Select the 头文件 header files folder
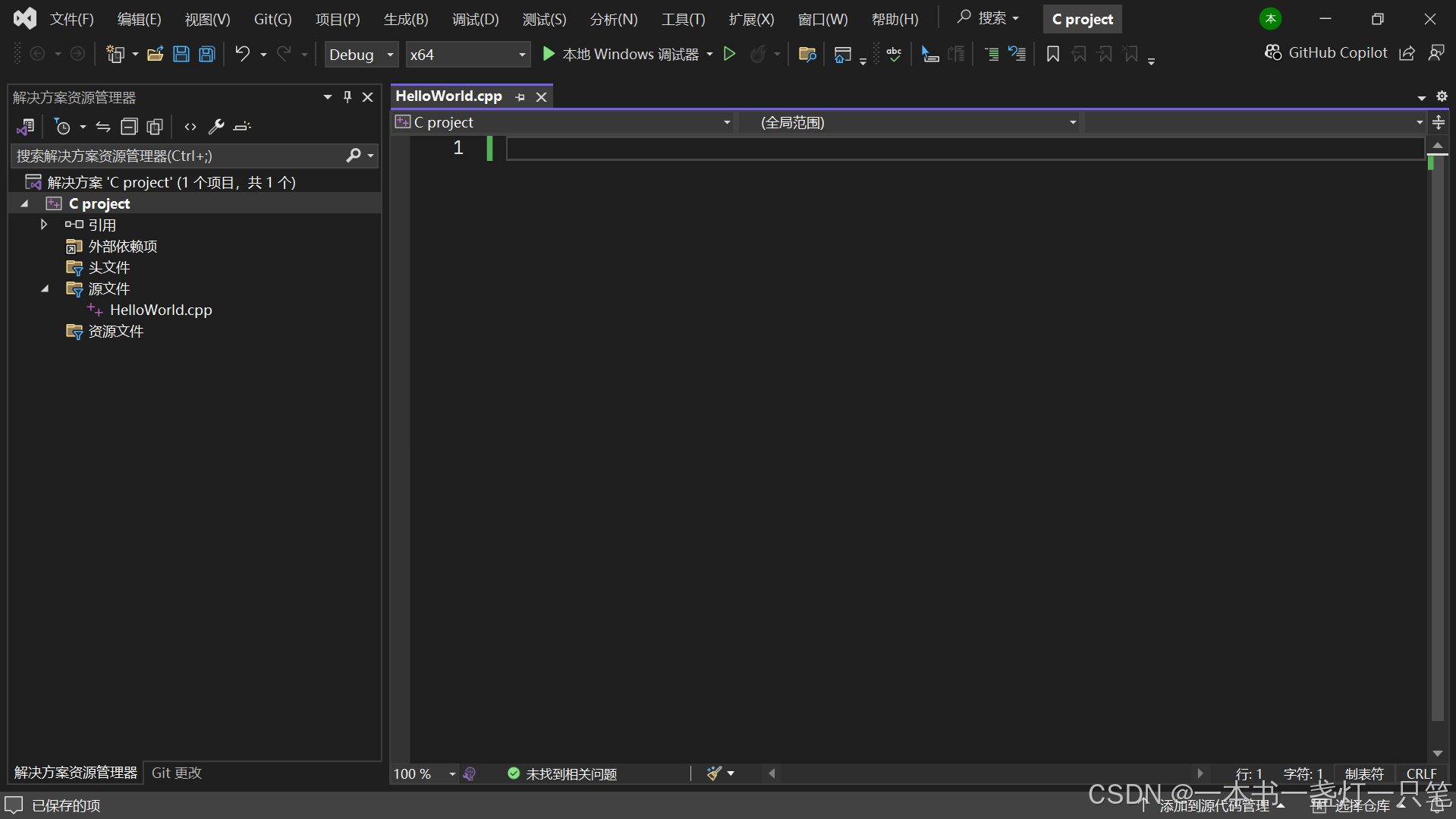The width and height of the screenshot is (1456, 819). click(108, 267)
